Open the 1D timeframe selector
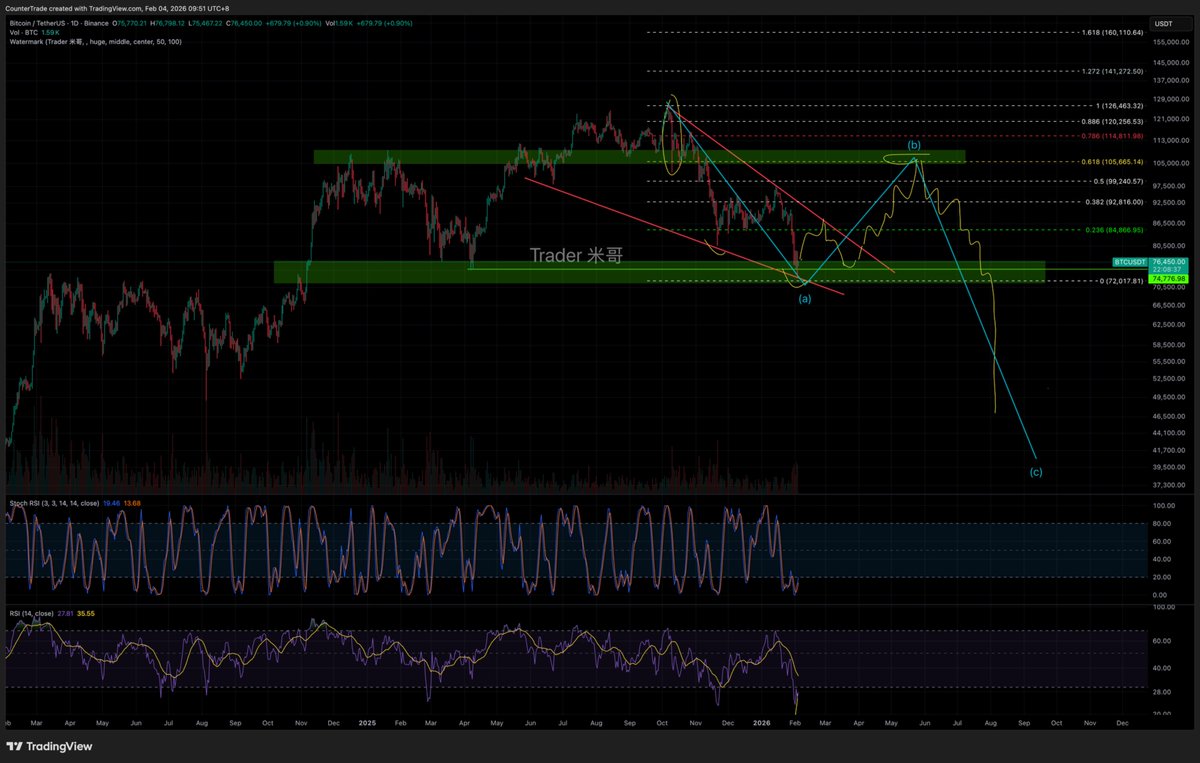The image size is (1200, 763). point(72,22)
